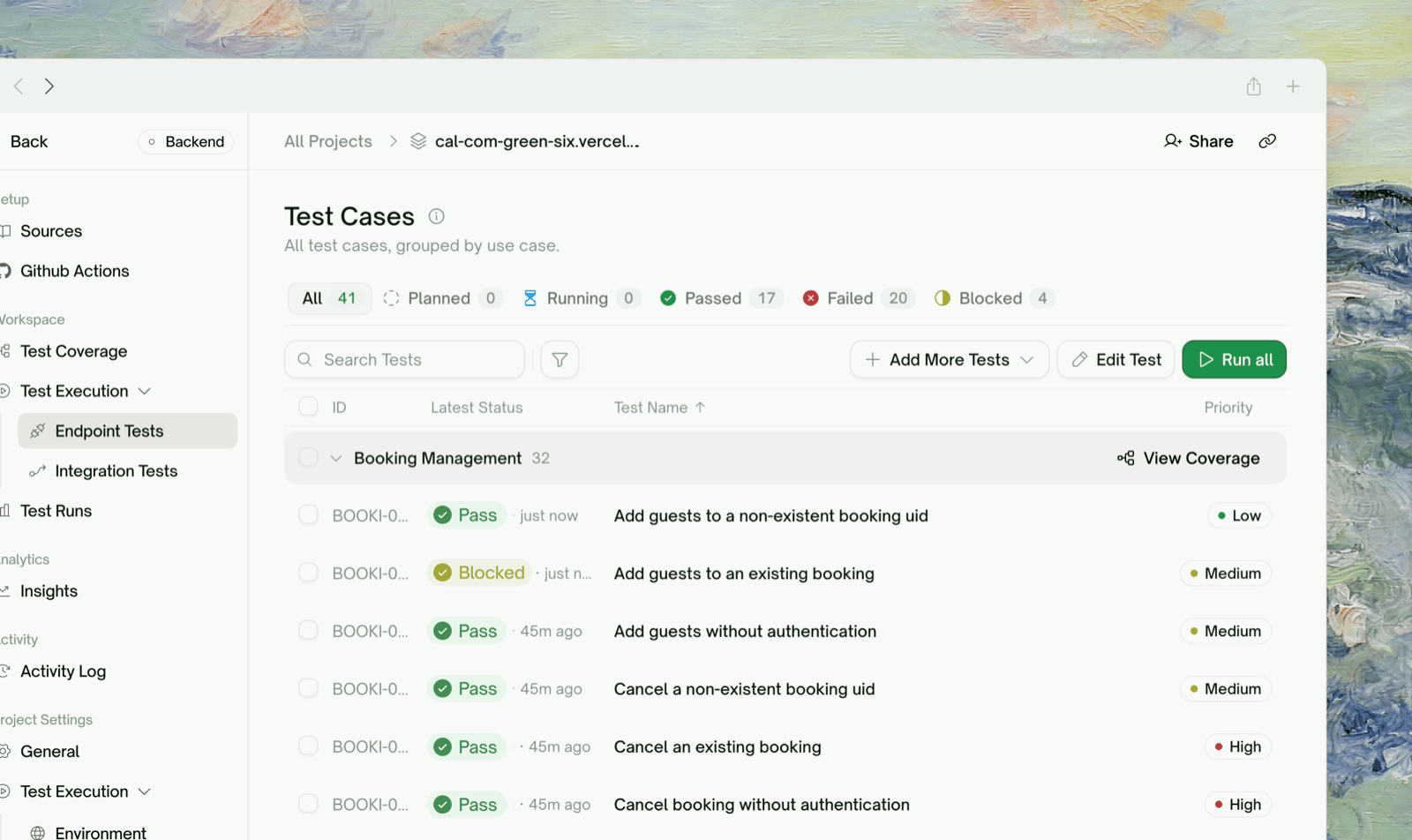This screenshot has height=840, width=1412.
Task: Click the green Run all button
Action: (x=1234, y=359)
